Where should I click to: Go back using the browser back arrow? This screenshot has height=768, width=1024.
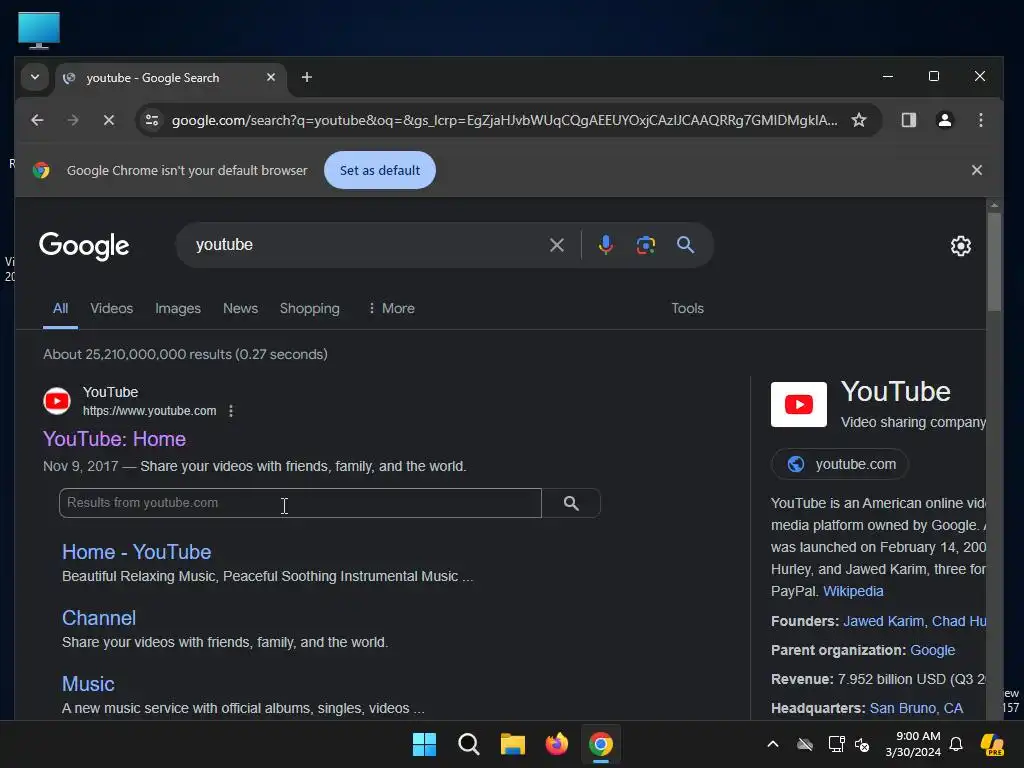37,120
